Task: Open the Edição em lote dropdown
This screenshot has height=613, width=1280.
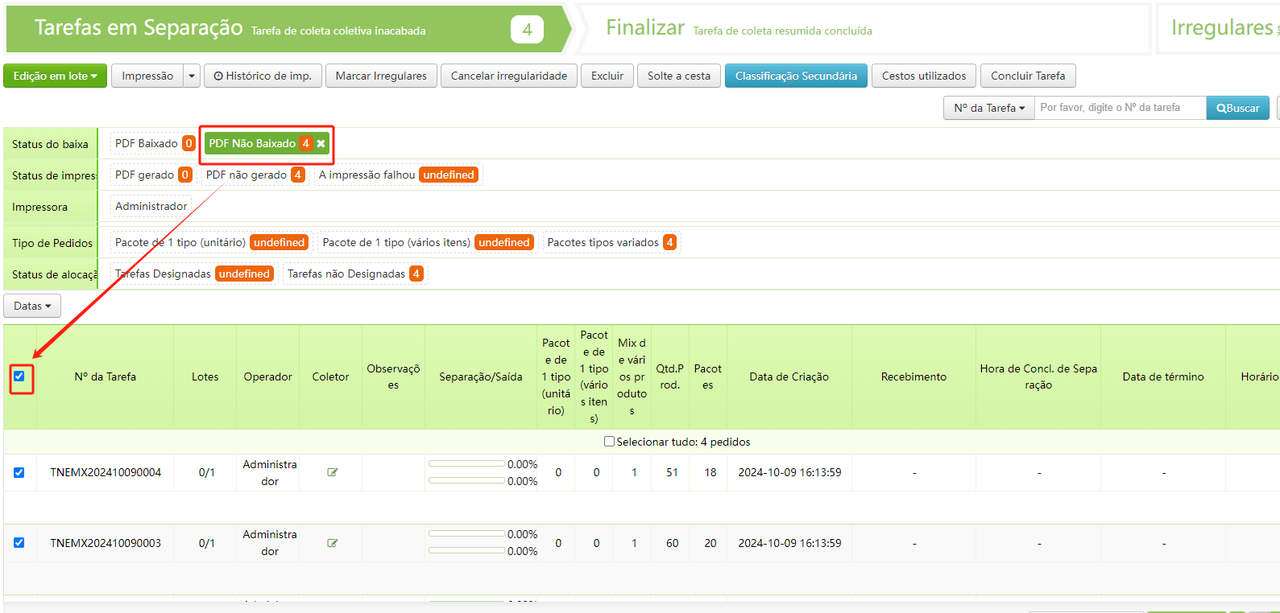Action: [55, 76]
